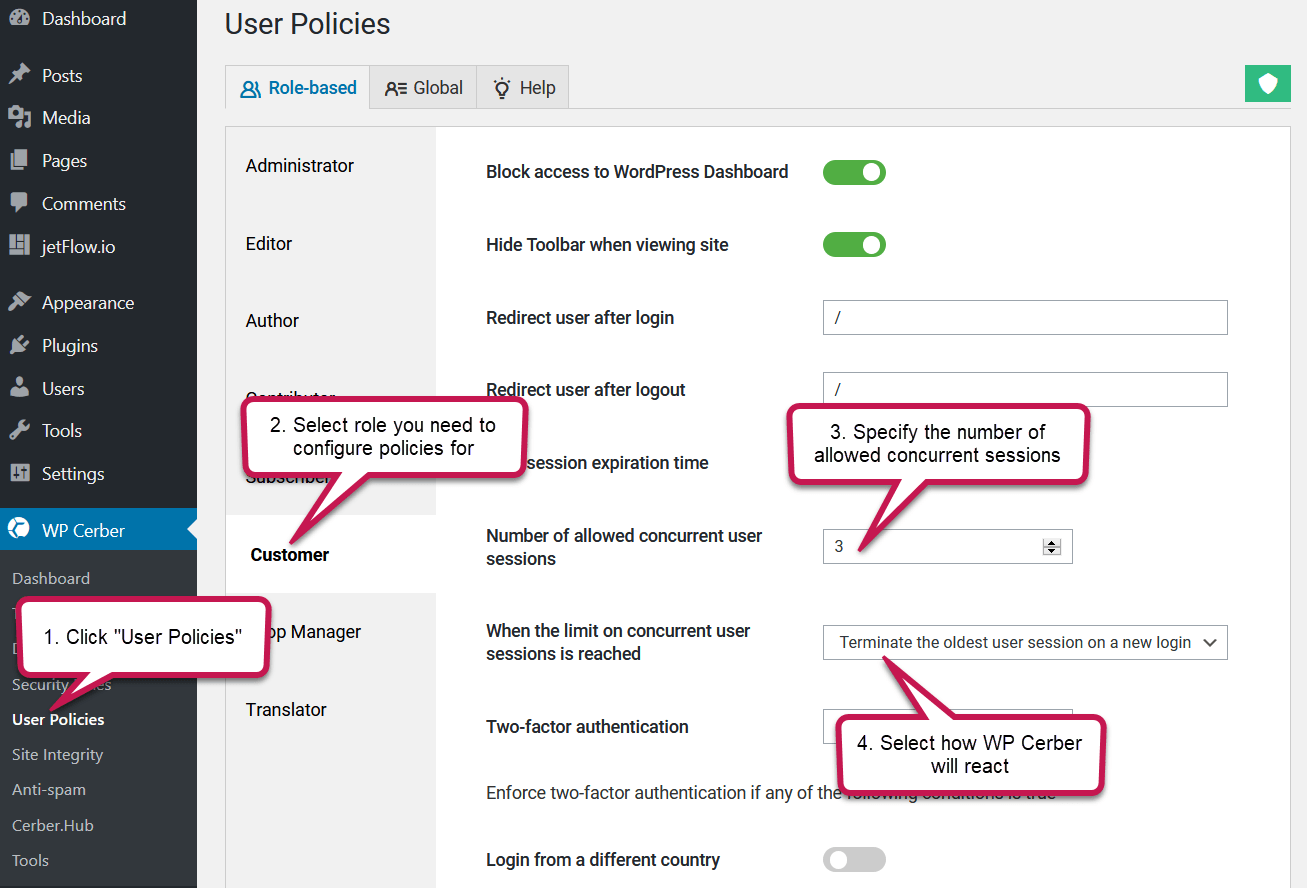Click the concurrent sessions number stepper arrows
This screenshot has width=1307, height=888.
[1051, 547]
